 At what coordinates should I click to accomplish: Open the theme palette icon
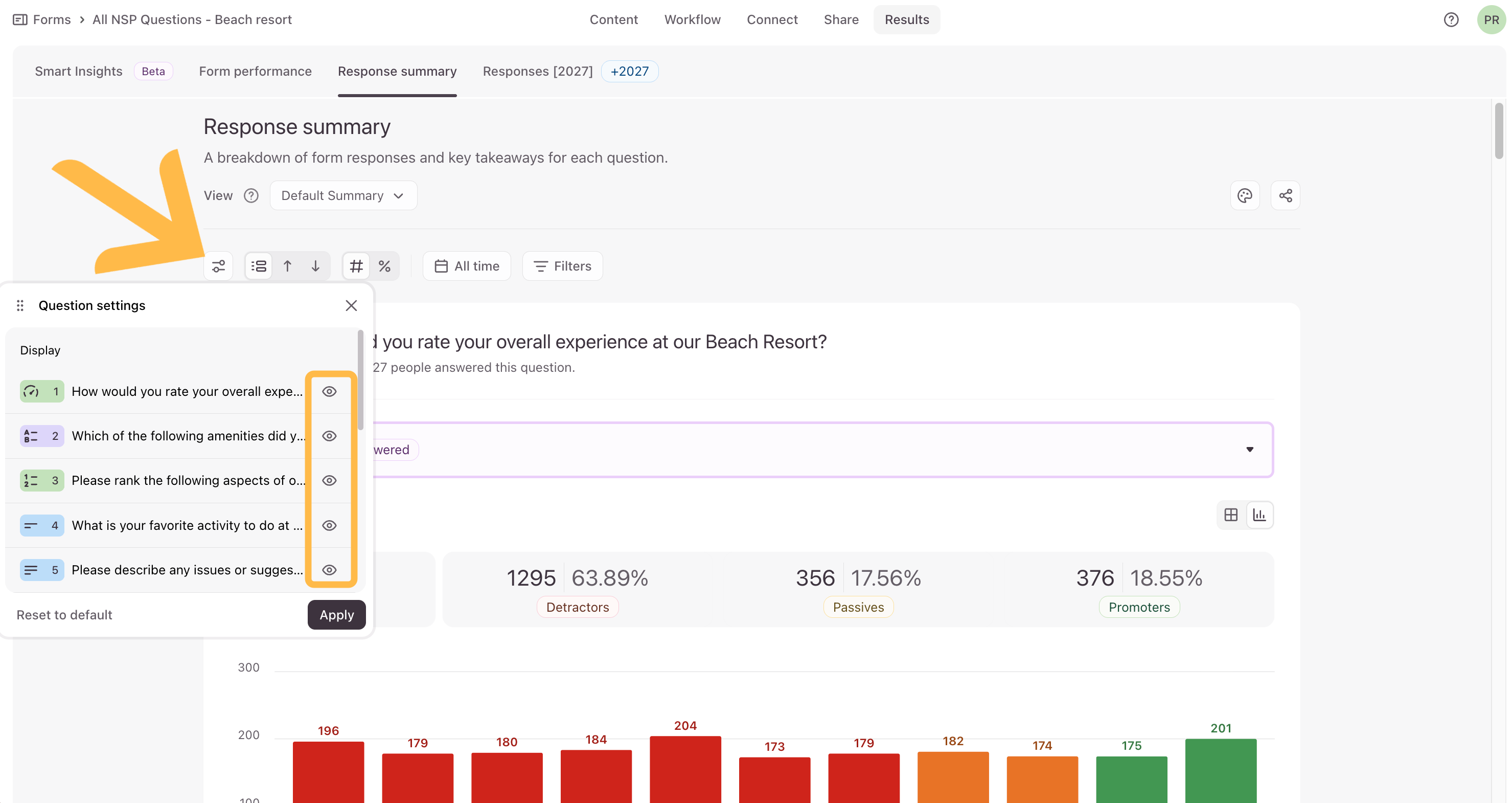pyautogui.click(x=1245, y=195)
